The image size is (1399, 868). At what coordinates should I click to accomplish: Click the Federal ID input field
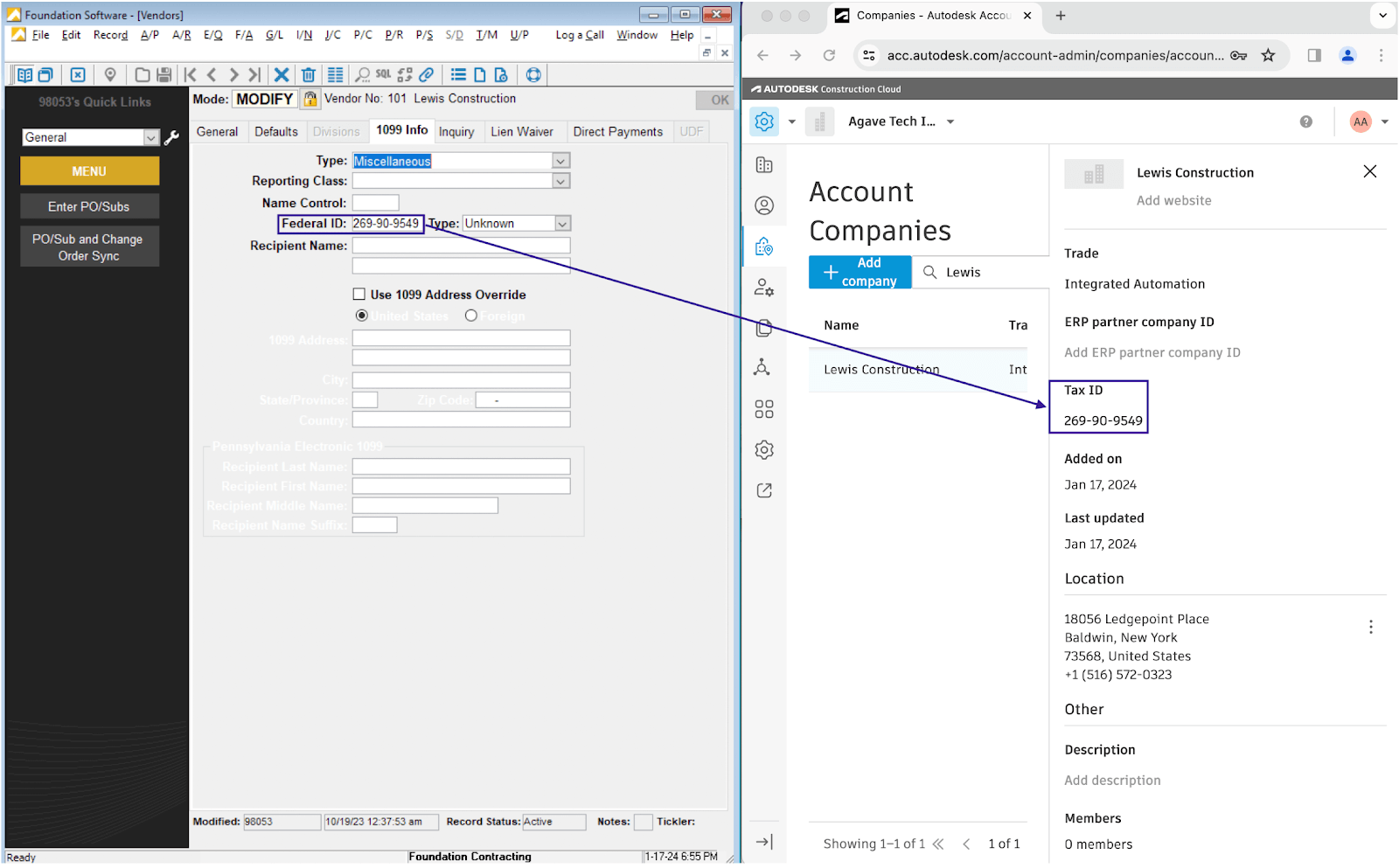[x=386, y=224]
